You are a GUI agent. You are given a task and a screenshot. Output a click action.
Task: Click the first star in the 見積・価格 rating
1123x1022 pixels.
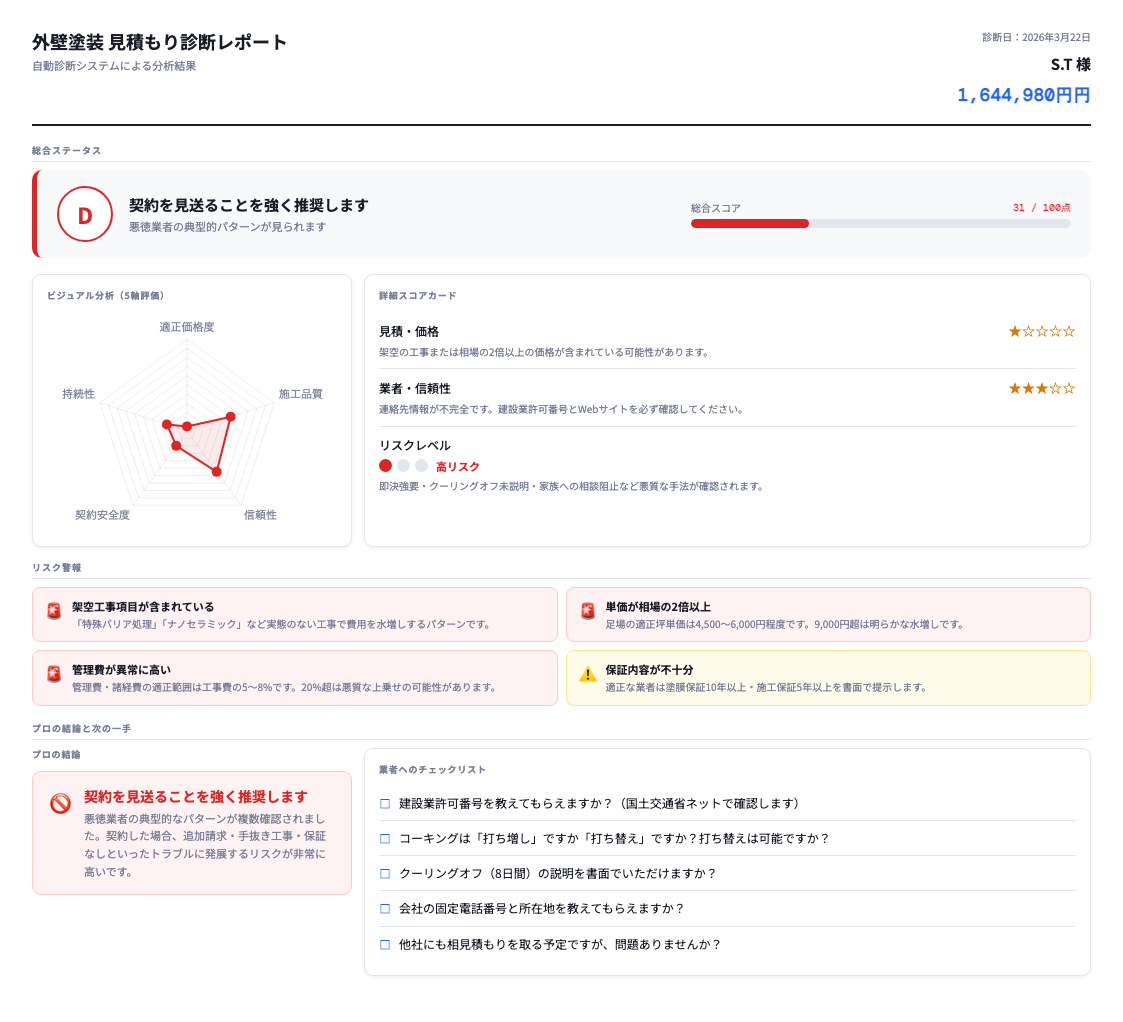pyautogui.click(x=1013, y=330)
